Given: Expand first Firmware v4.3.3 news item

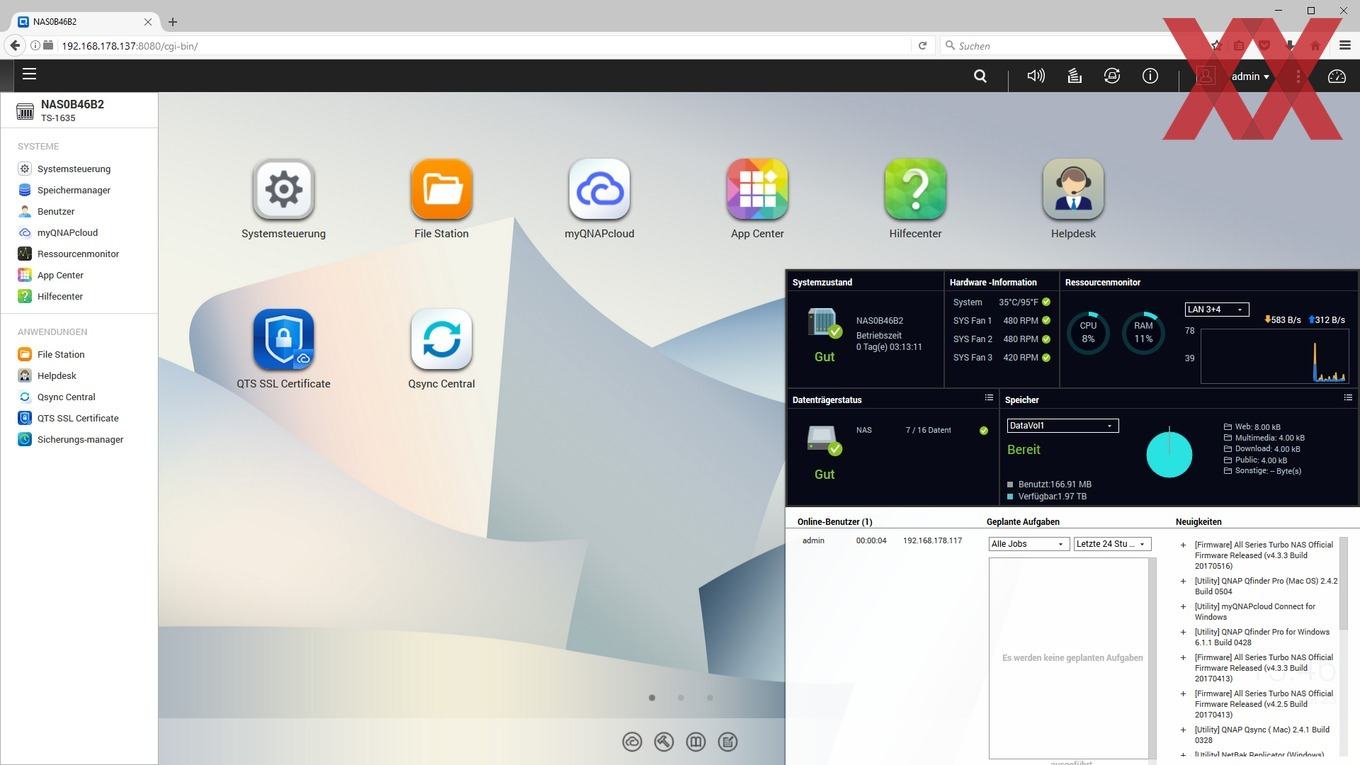Looking at the screenshot, I should [1183, 545].
